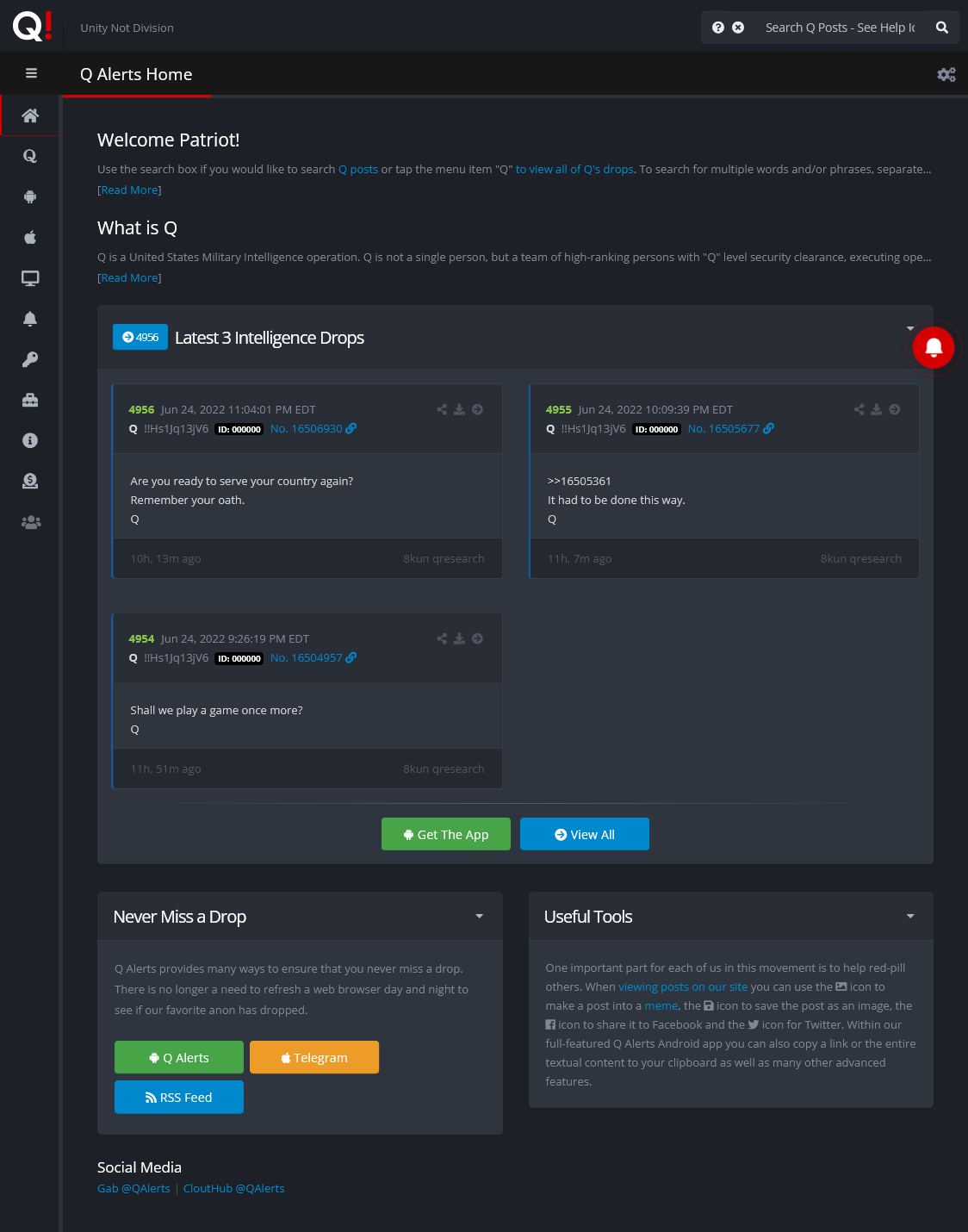Select the Home icon in the sidebar
Image resolution: width=968 pixels, height=1232 pixels.
[x=30, y=115]
